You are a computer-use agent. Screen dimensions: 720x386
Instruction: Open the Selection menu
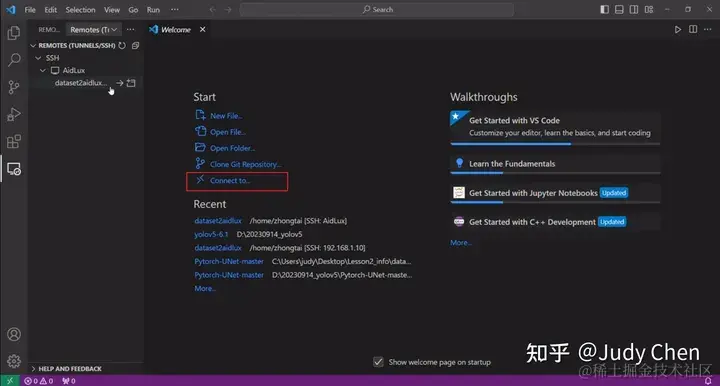pos(80,10)
